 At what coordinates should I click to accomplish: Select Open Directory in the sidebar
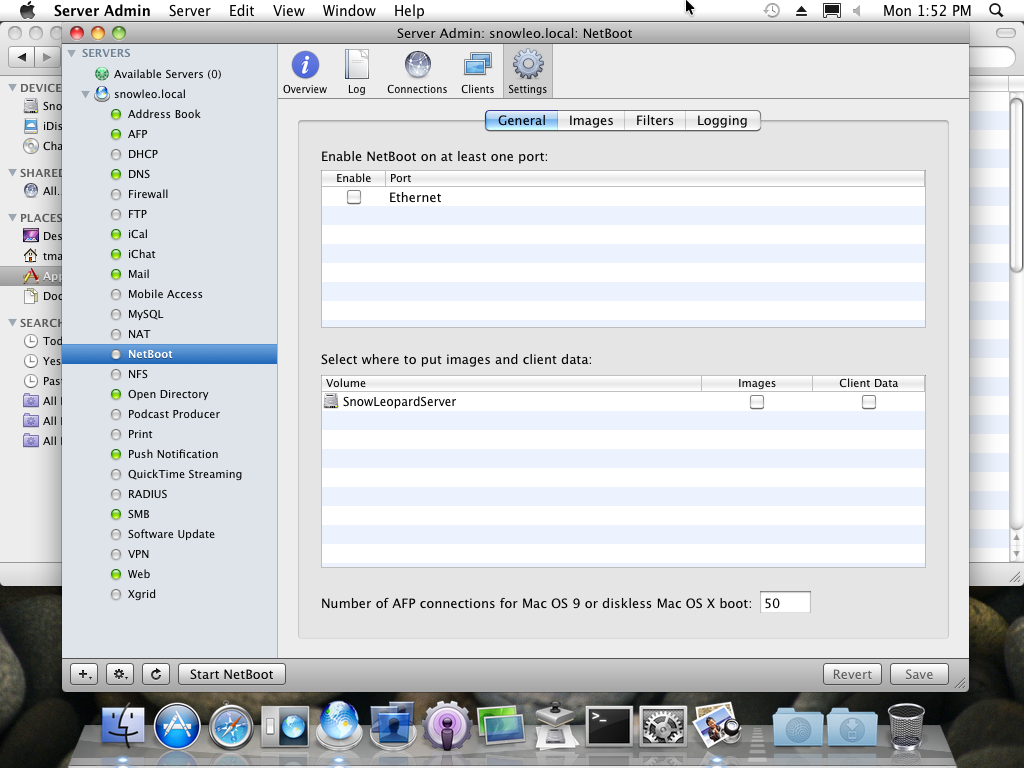(x=170, y=394)
